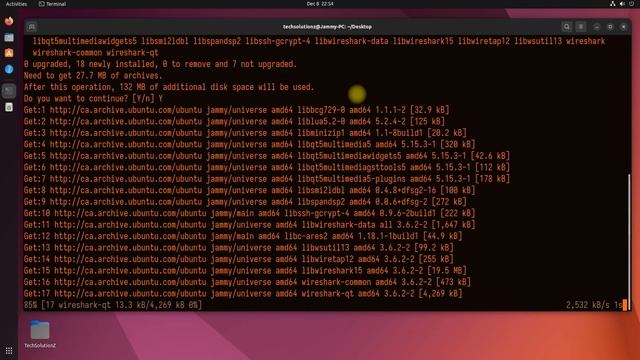Click the Get:3 libminizip1 line
The width and height of the screenshot is (640, 360).
(x=245, y=133)
